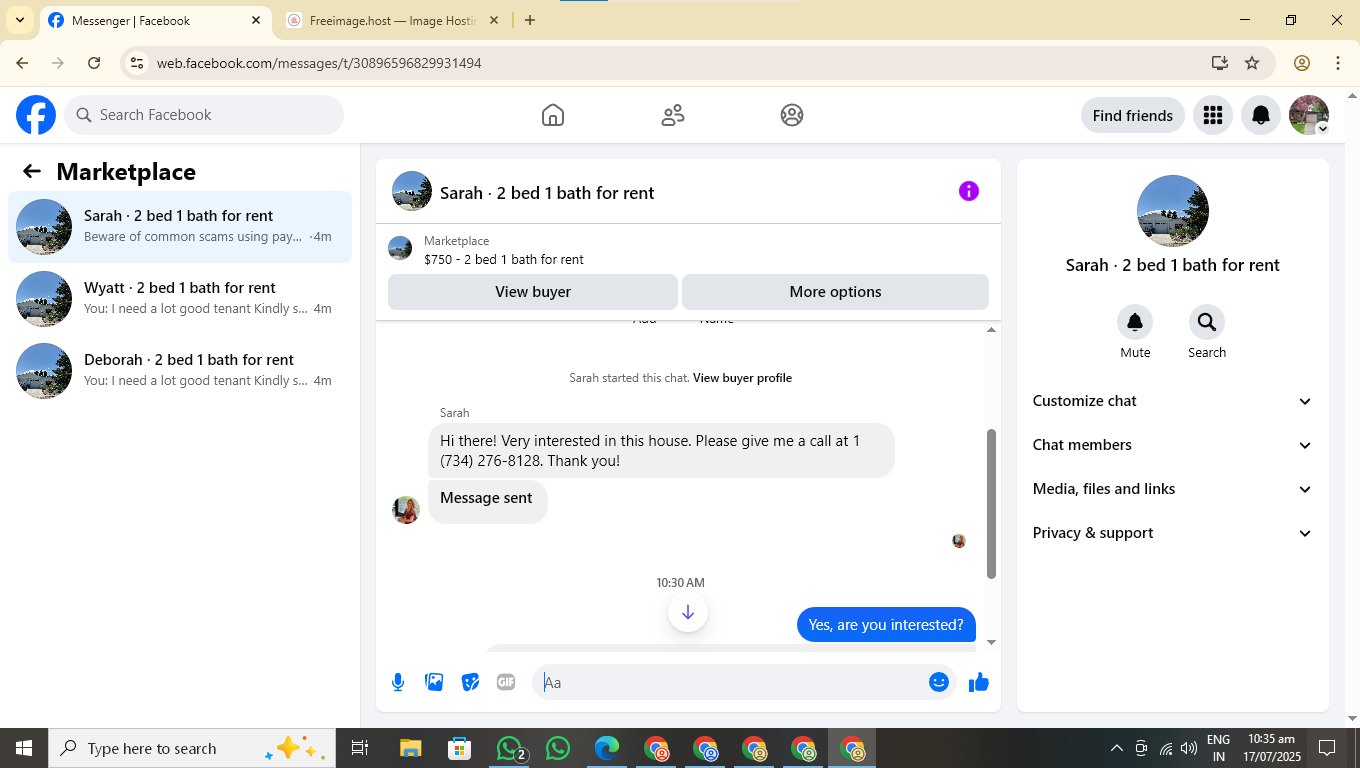Choose a sticker icon
Viewport: 1360px width, 768px height.
pyautogui.click(x=470, y=682)
